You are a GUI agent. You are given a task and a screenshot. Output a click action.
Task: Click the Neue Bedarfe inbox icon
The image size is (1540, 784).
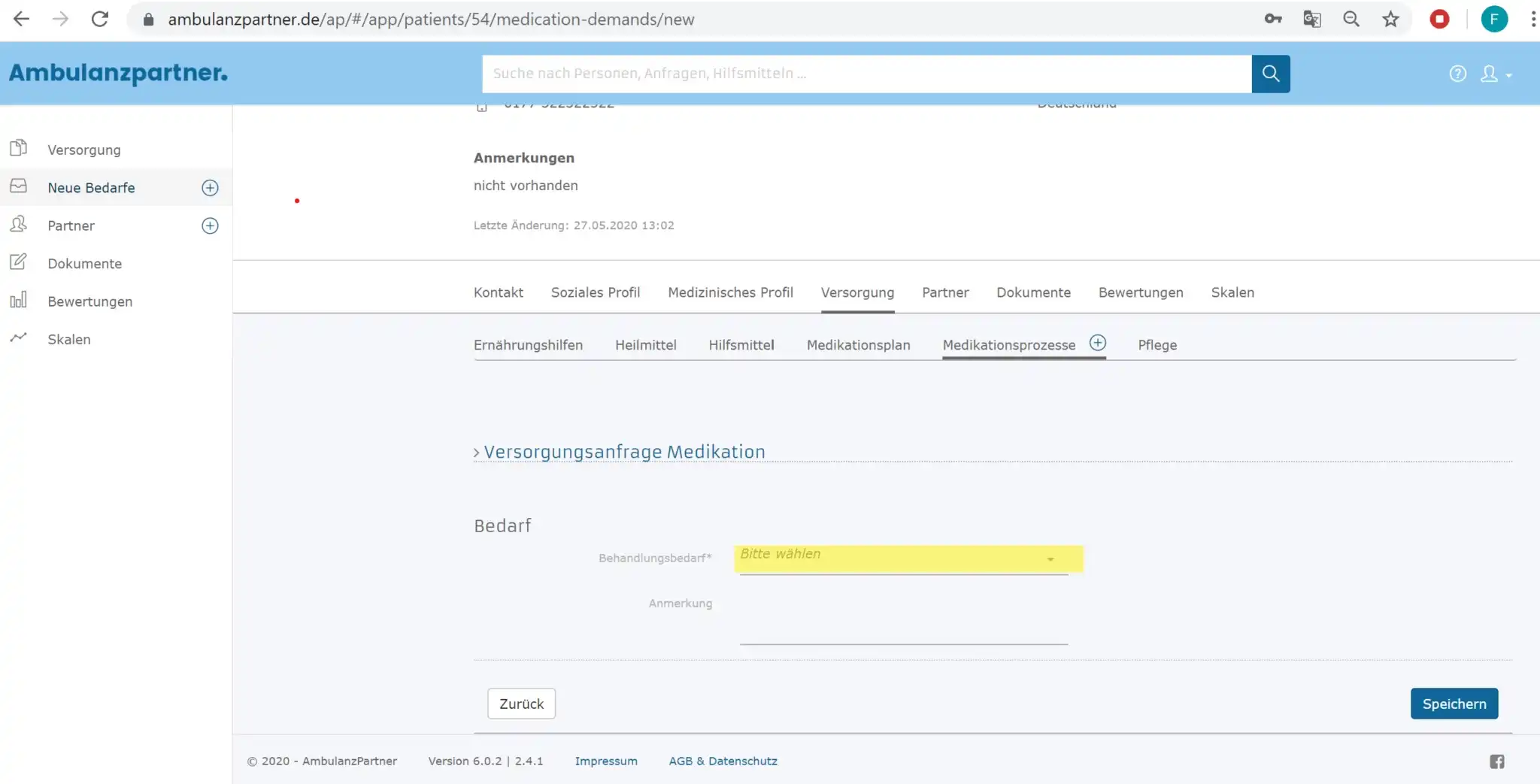[19, 186]
